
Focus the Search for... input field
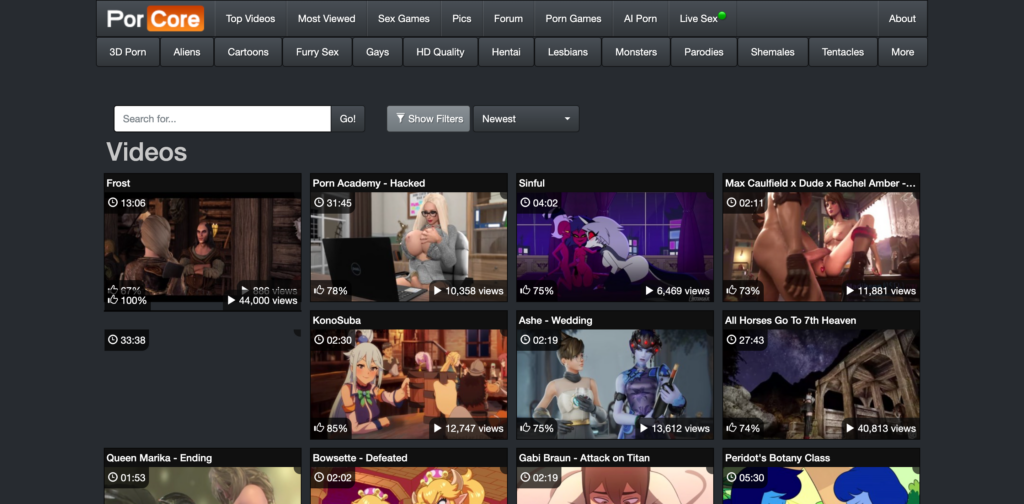(x=223, y=119)
